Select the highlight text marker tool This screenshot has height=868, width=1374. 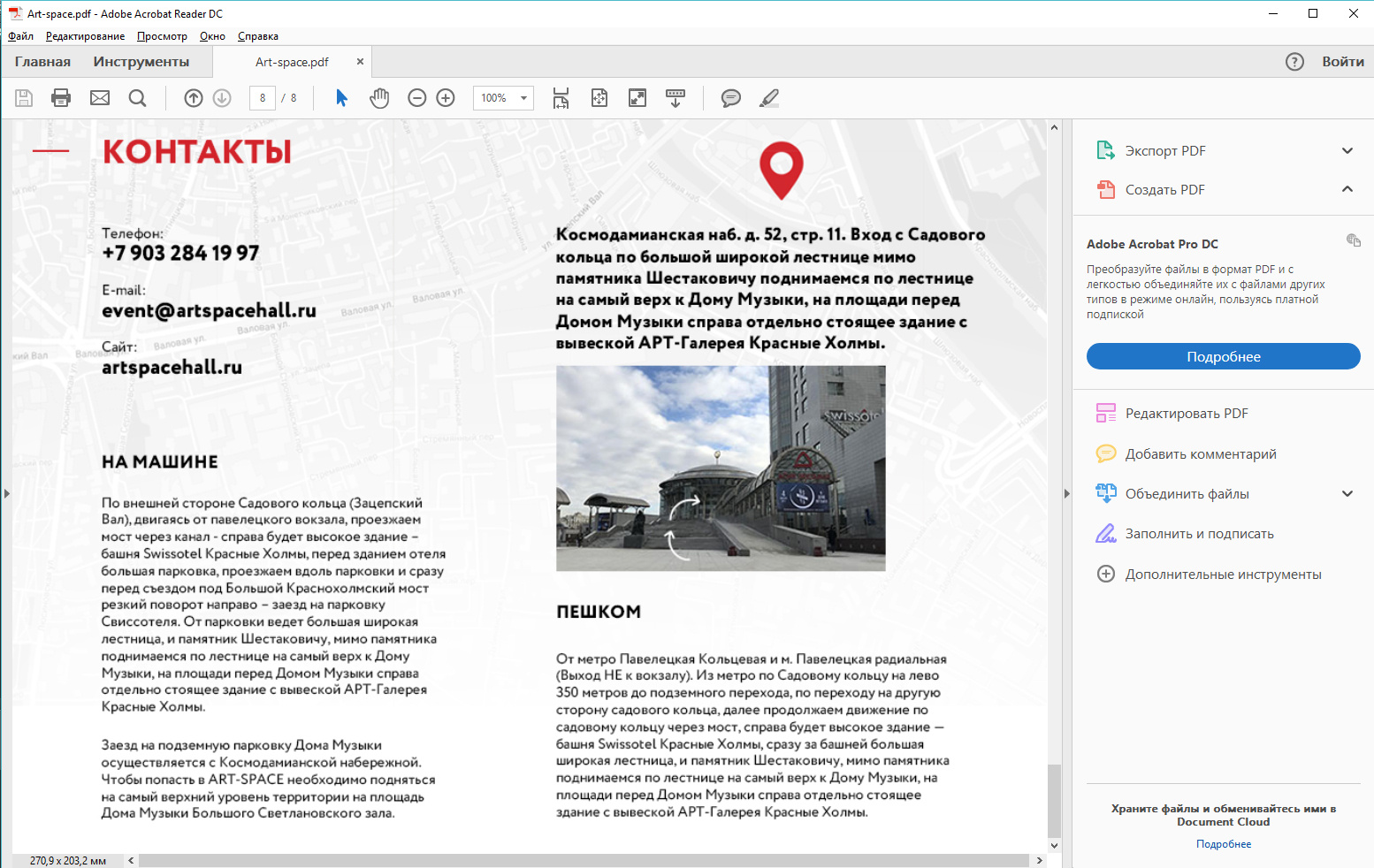click(x=769, y=98)
